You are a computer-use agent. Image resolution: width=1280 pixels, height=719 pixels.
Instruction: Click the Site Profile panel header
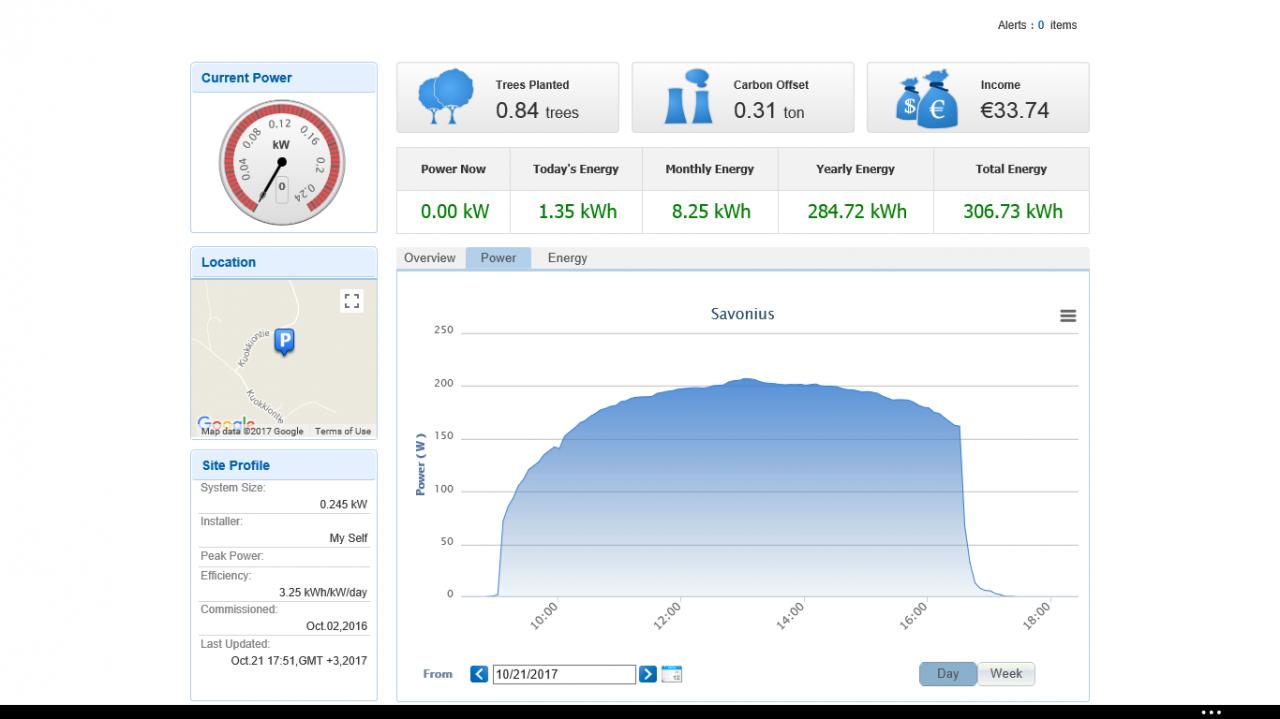(x=284, y=465)
